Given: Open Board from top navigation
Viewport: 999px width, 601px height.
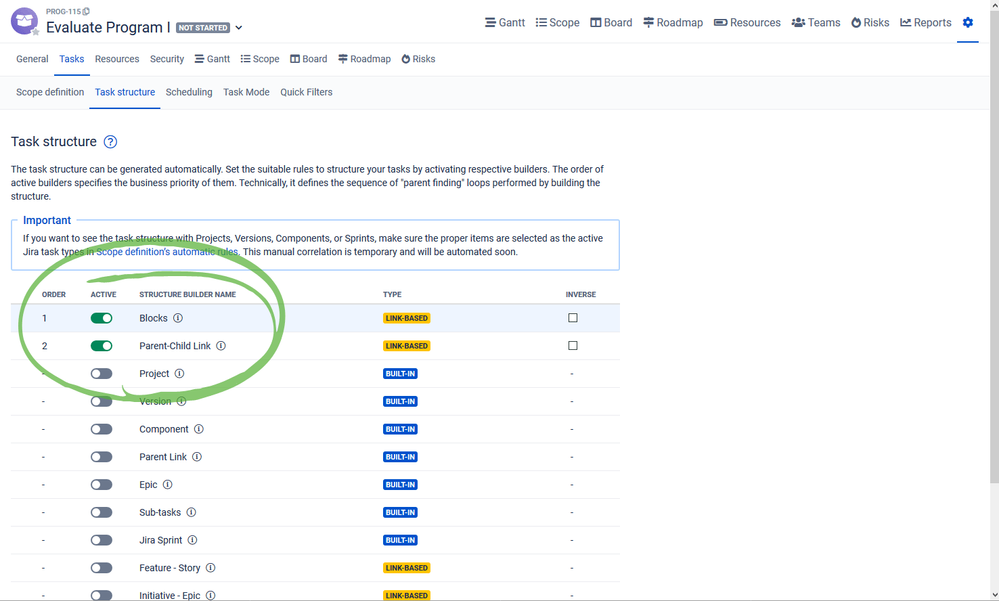Looking at the screenshot, I should click(611, 22).
